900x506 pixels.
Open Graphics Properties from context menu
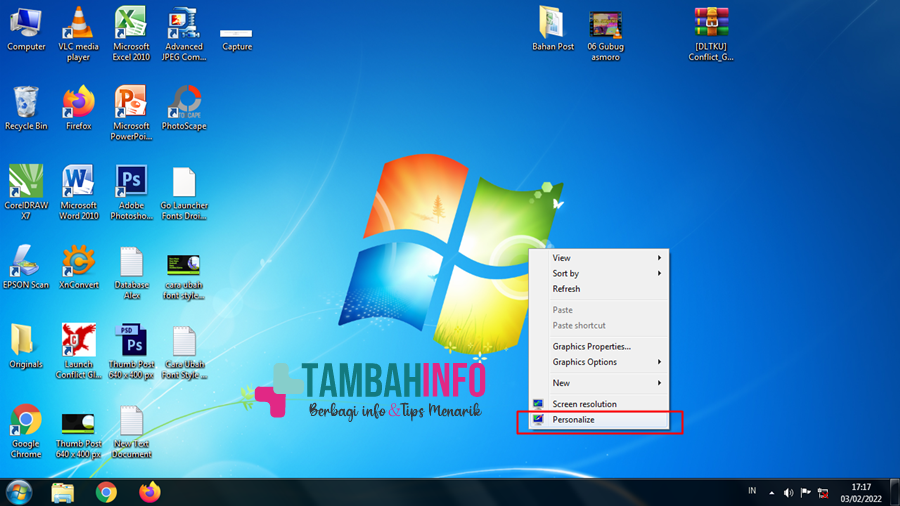click(x=599, y=347)
